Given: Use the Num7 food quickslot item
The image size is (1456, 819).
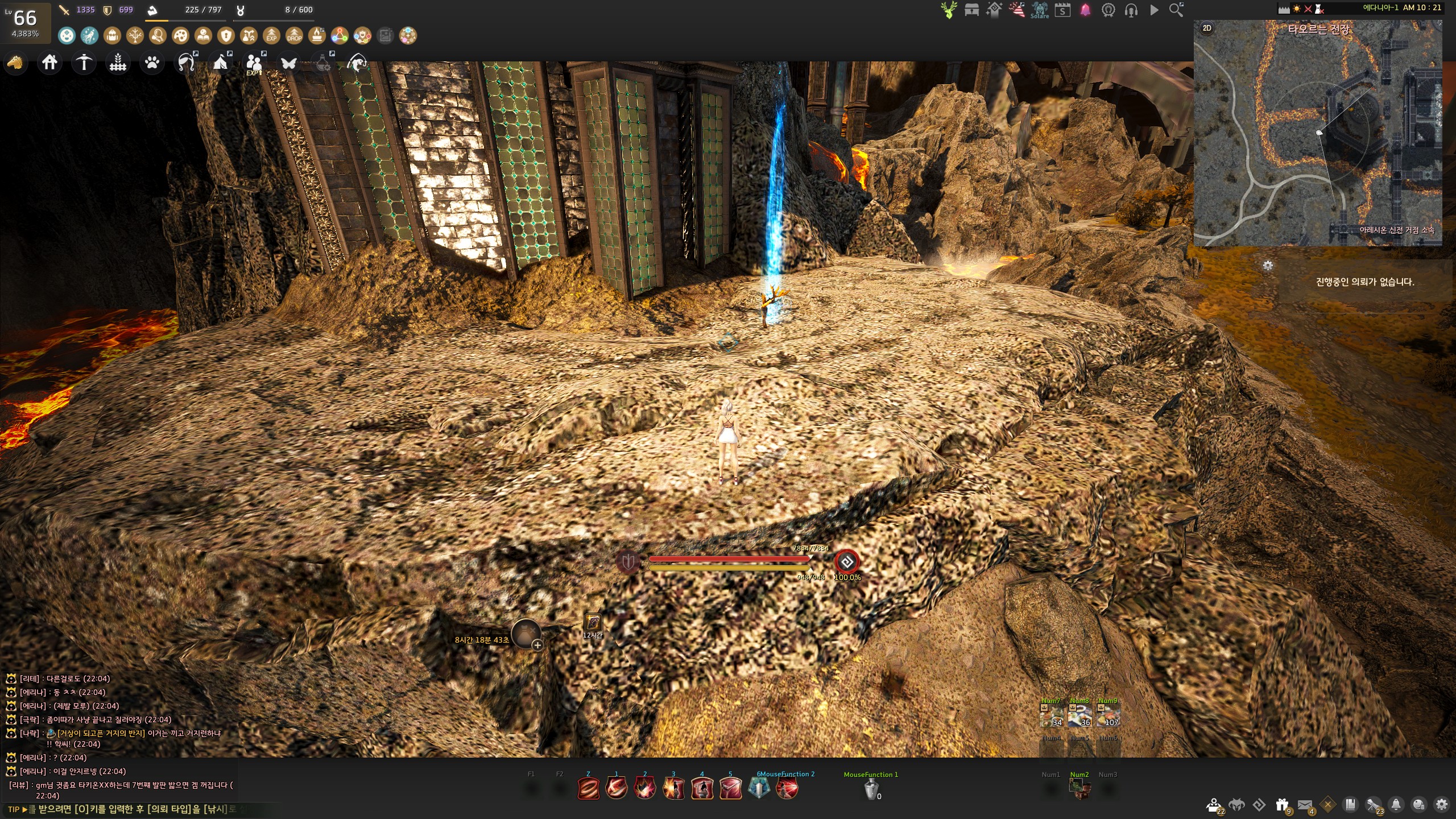Looking at the screenshot, I should pos(1051,715).
